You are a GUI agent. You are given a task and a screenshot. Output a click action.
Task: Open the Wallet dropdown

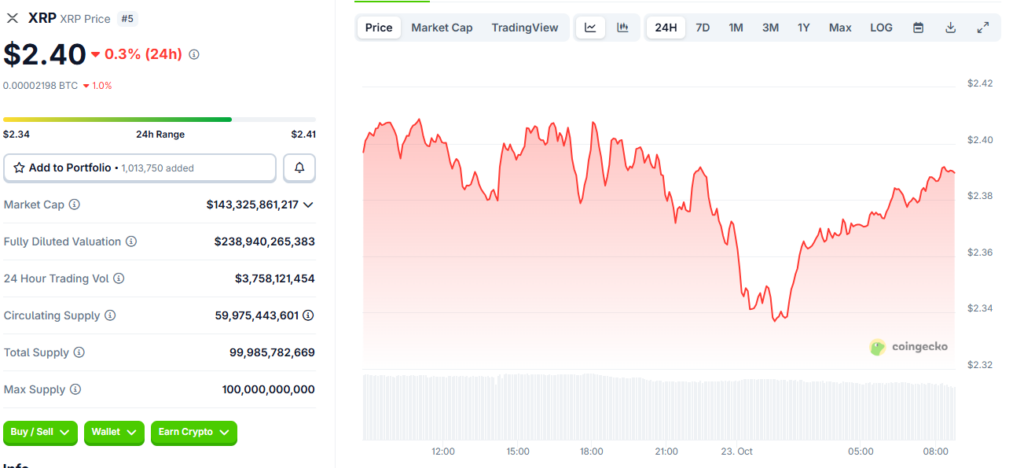click(113, 432)
